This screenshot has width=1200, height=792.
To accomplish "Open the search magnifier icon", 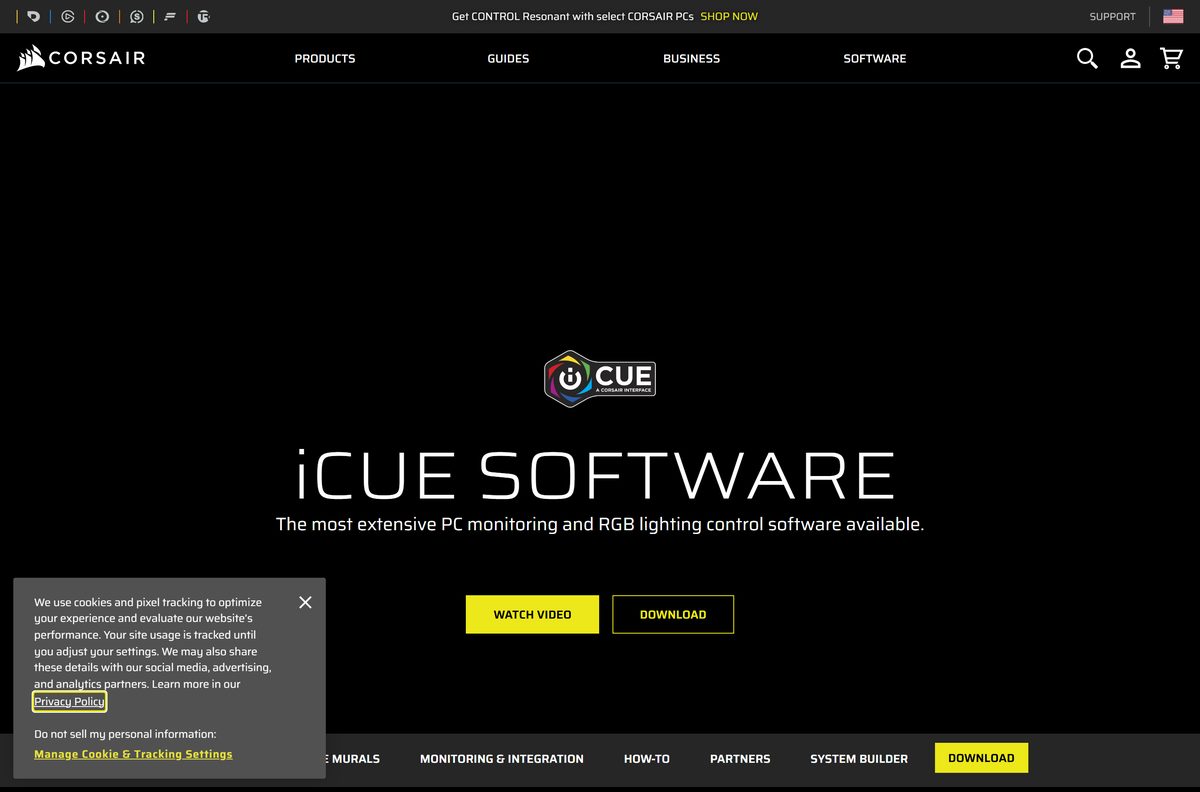I will [x=1087, y=58].
